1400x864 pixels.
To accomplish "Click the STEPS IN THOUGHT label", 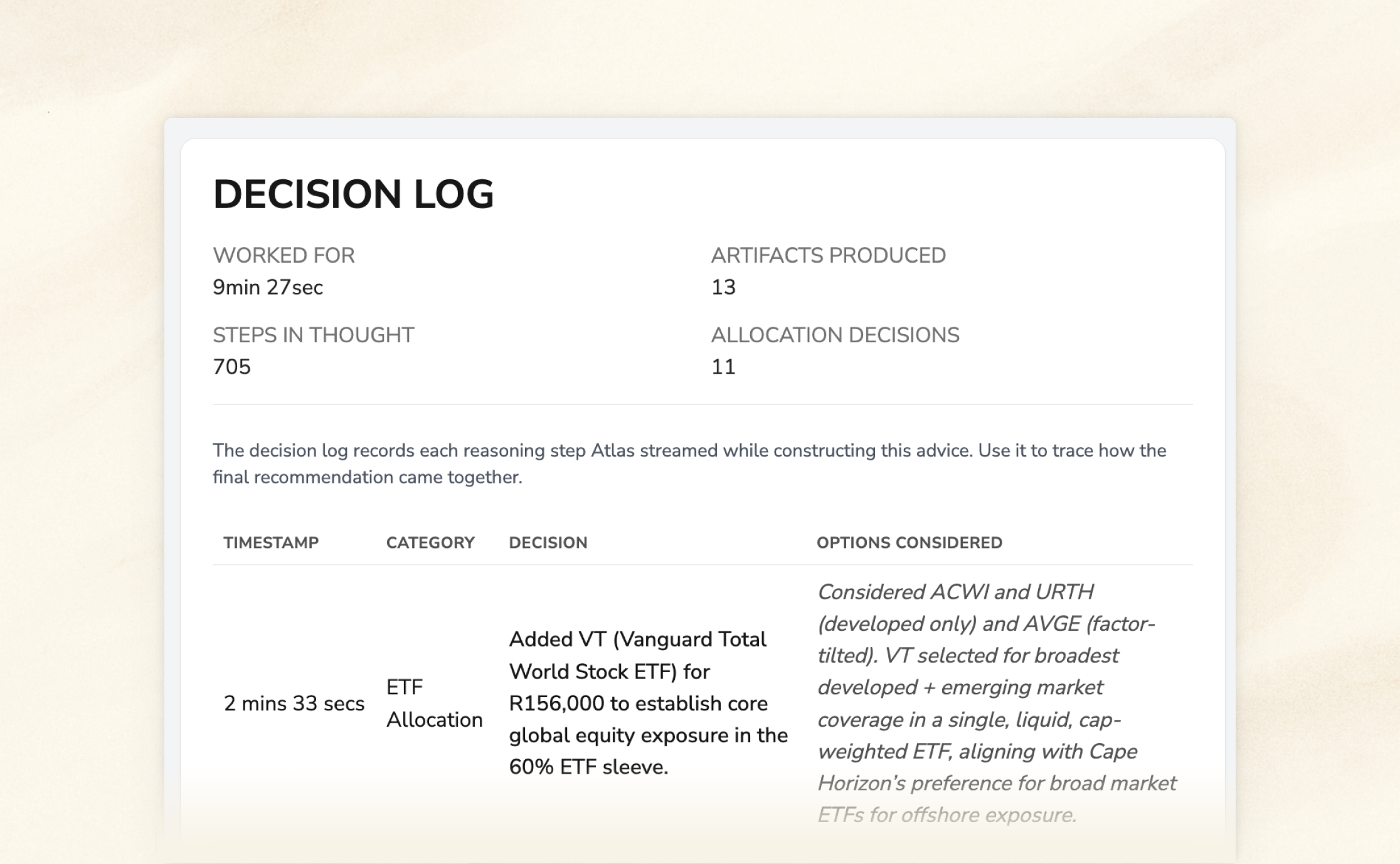I will [x=313, y=335].
